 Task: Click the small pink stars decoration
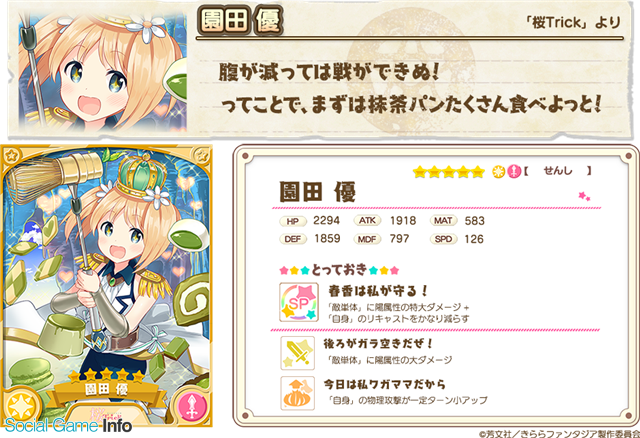(584, 196)
